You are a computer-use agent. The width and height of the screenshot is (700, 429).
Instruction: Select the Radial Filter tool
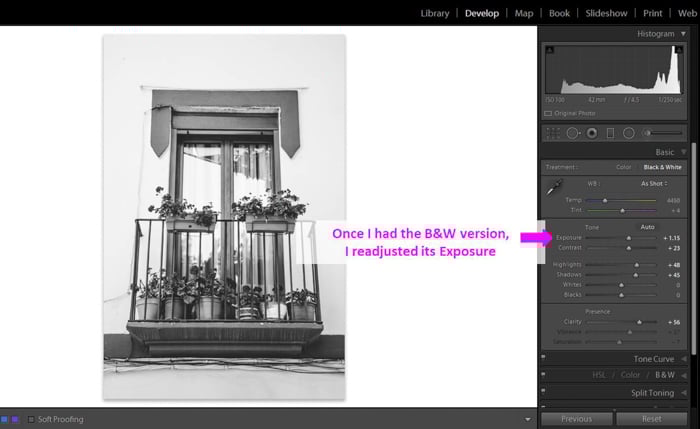point(629,133)
